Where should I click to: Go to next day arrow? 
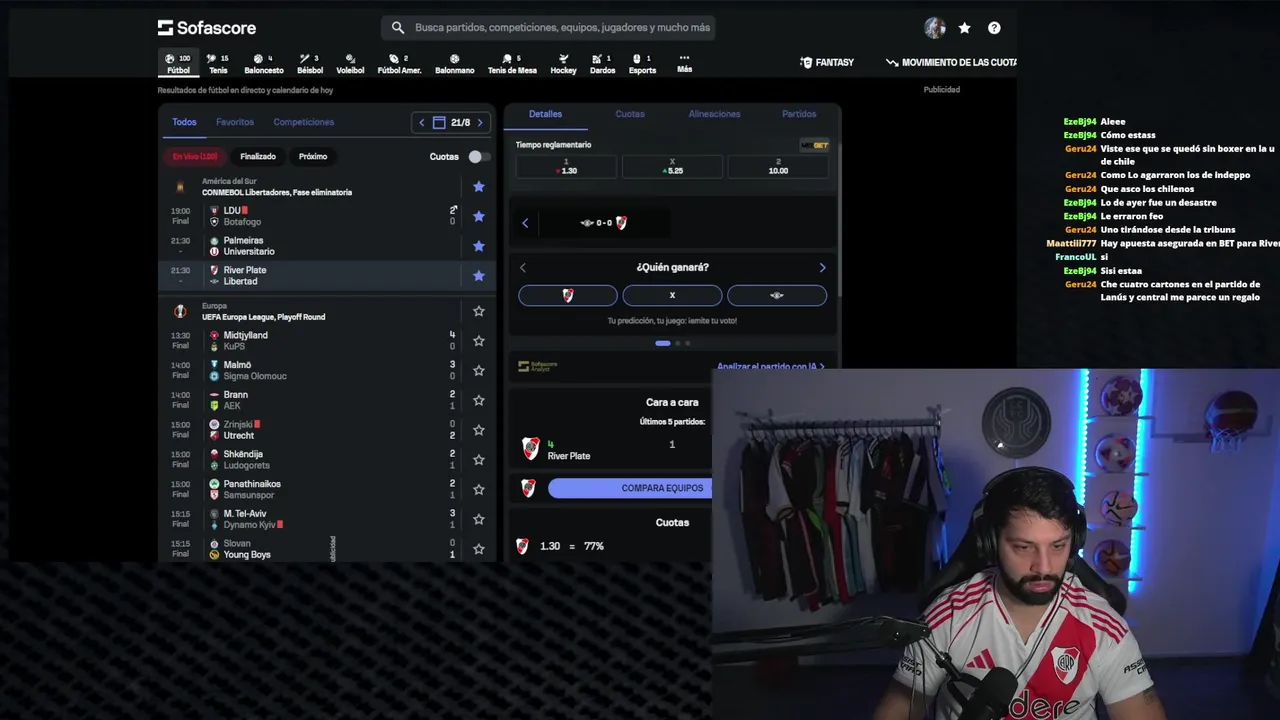coord(480,123)
